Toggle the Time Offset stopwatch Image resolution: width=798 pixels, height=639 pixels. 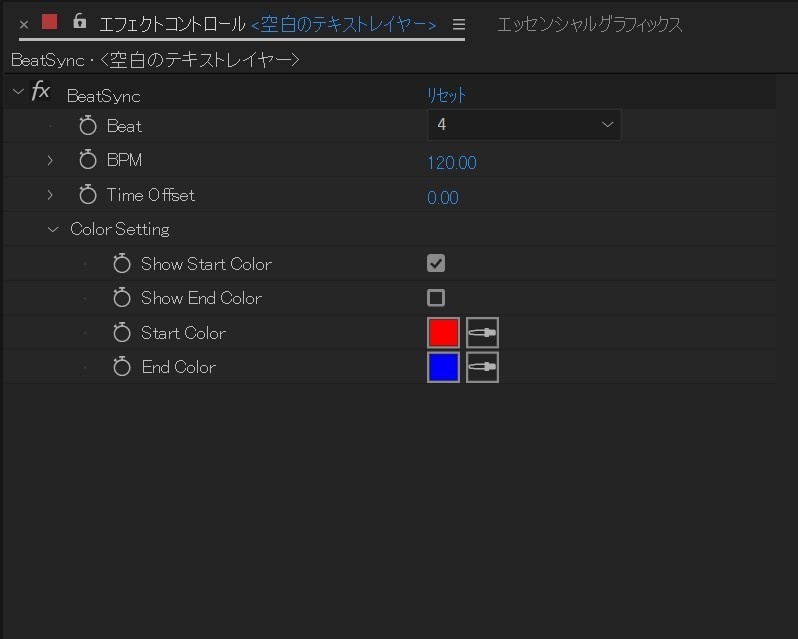pos(88,194)
